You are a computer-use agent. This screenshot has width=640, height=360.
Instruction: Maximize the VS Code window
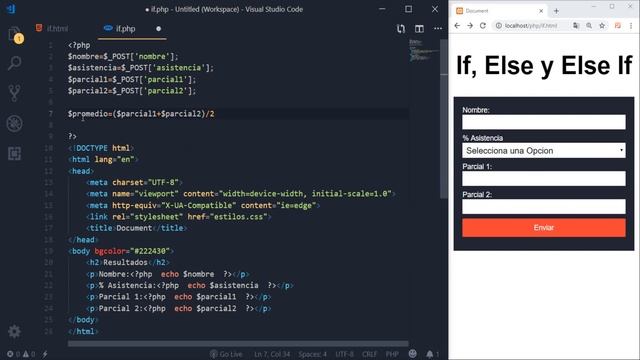point(409,9)
